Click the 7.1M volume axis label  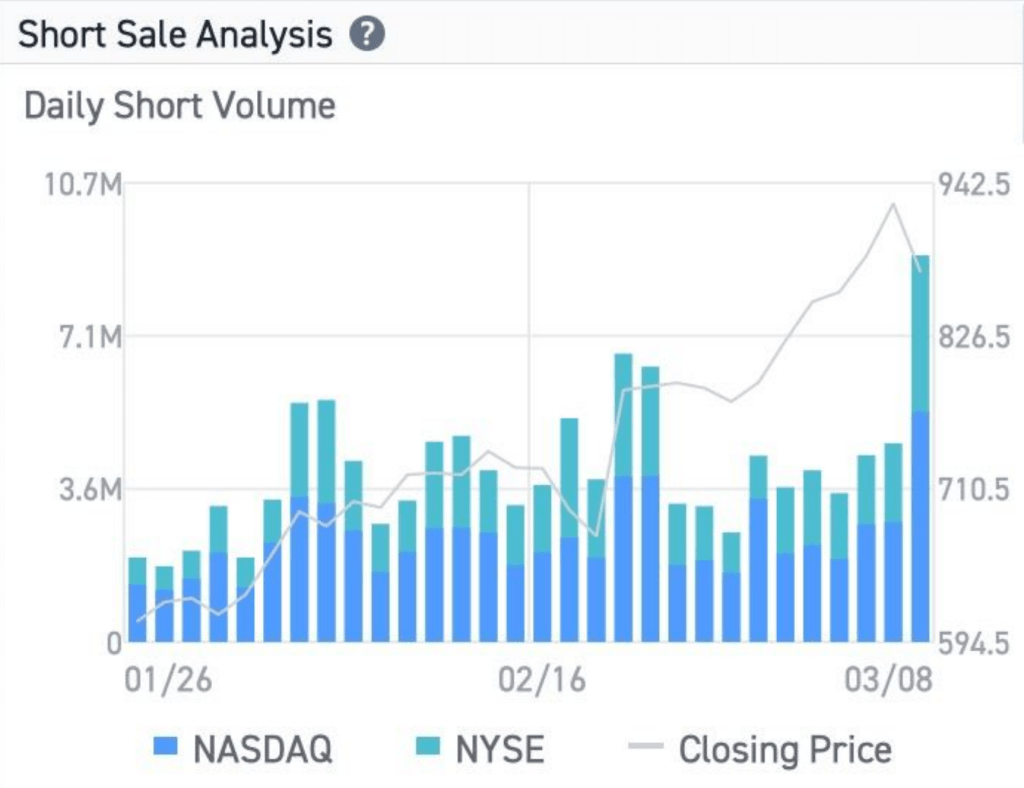point(87,338)
